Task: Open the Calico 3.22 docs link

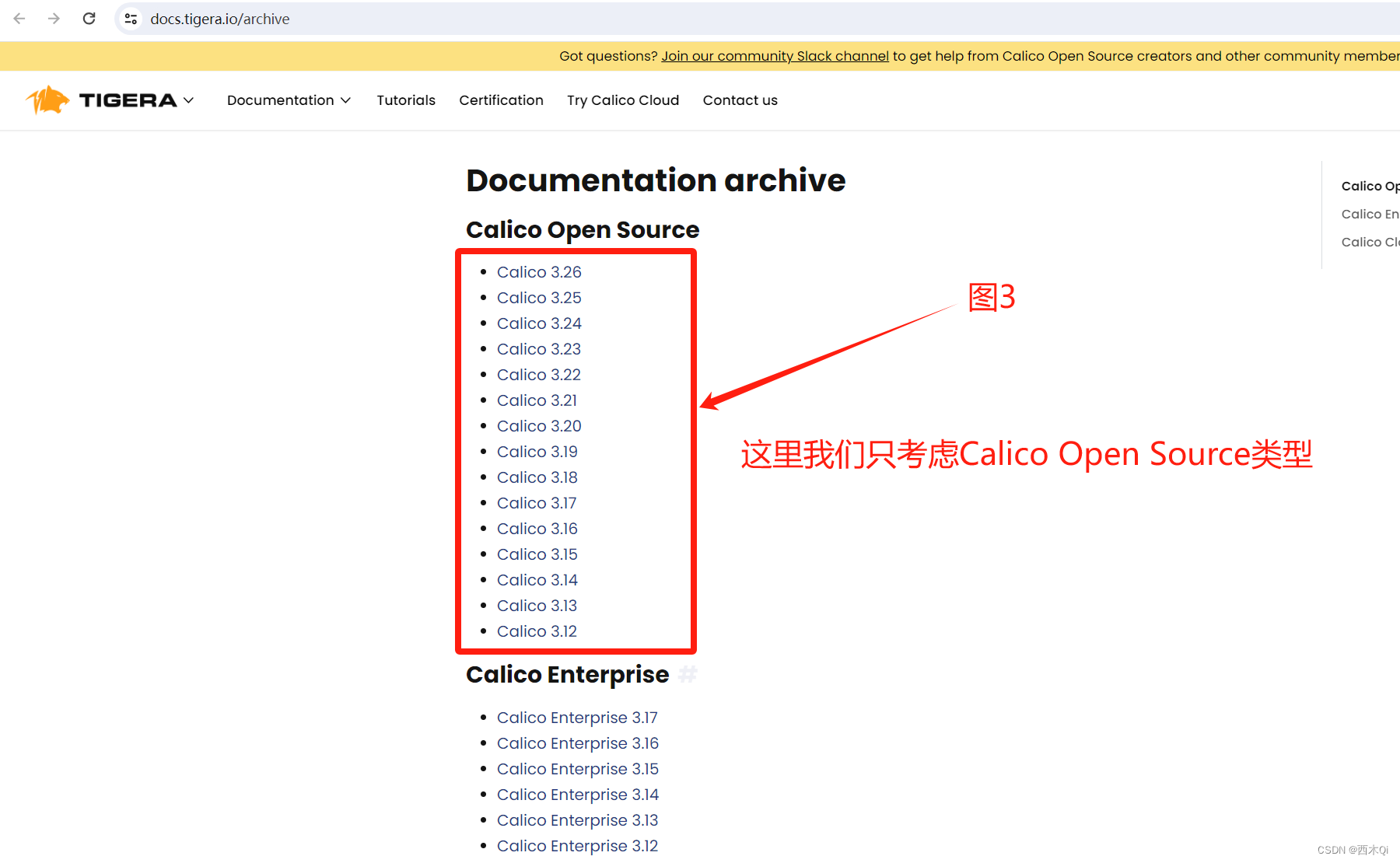Action: [539, 375]
